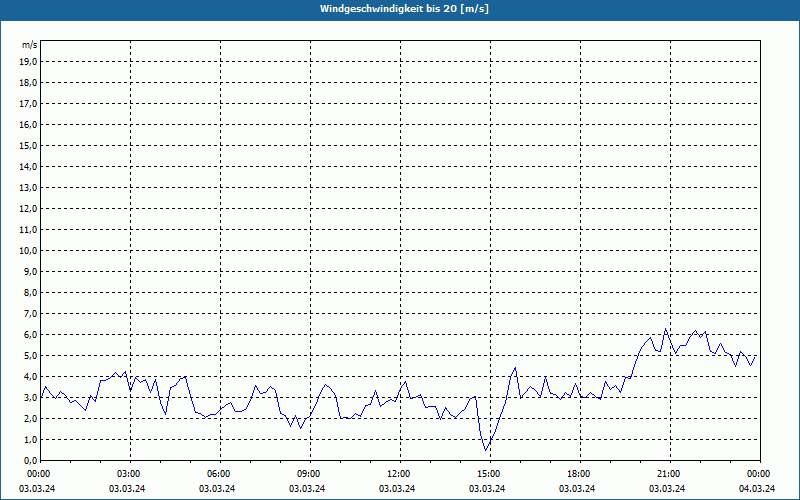Image resolution: width=800 pixels, height=500 pixels.
Task: Click the '09:00' time label
Action: tap(310, 474)
